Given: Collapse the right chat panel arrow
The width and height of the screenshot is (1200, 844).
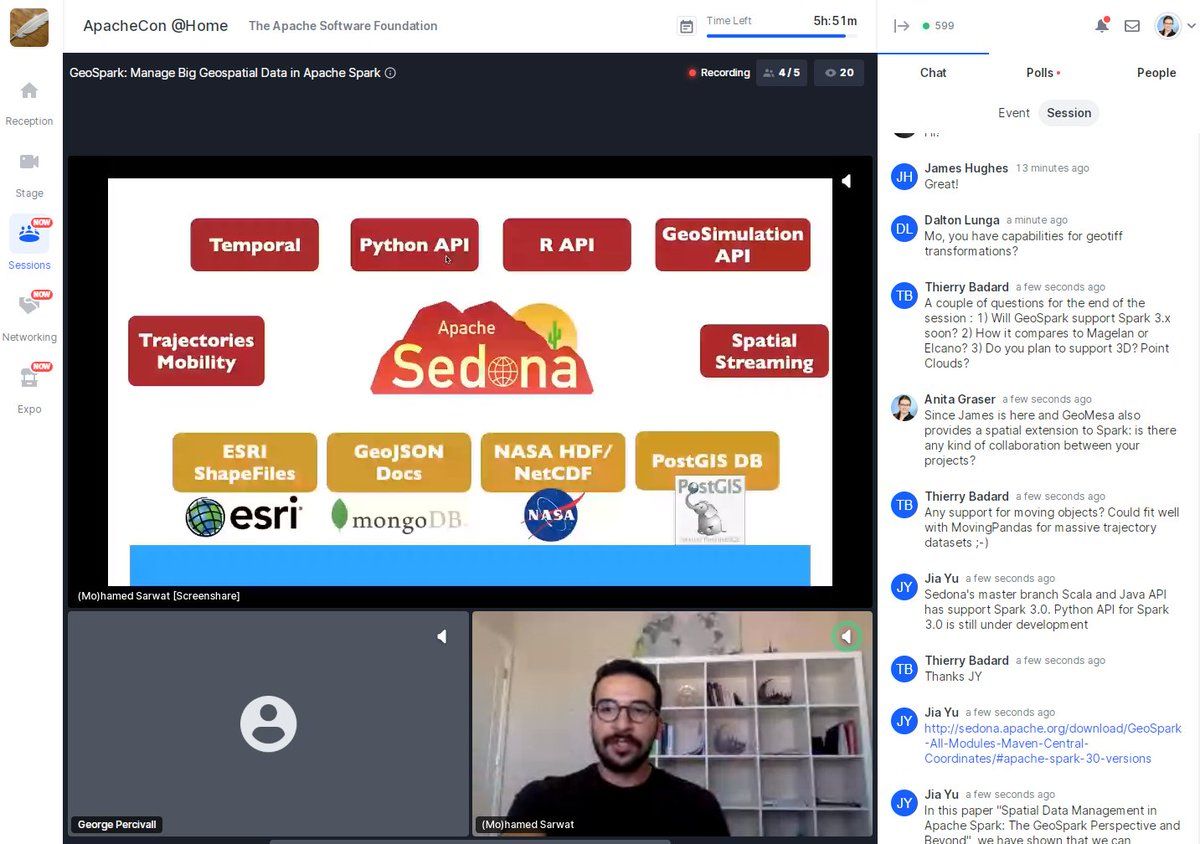Looking at the screenshot, I should click(x=901, y=26).
